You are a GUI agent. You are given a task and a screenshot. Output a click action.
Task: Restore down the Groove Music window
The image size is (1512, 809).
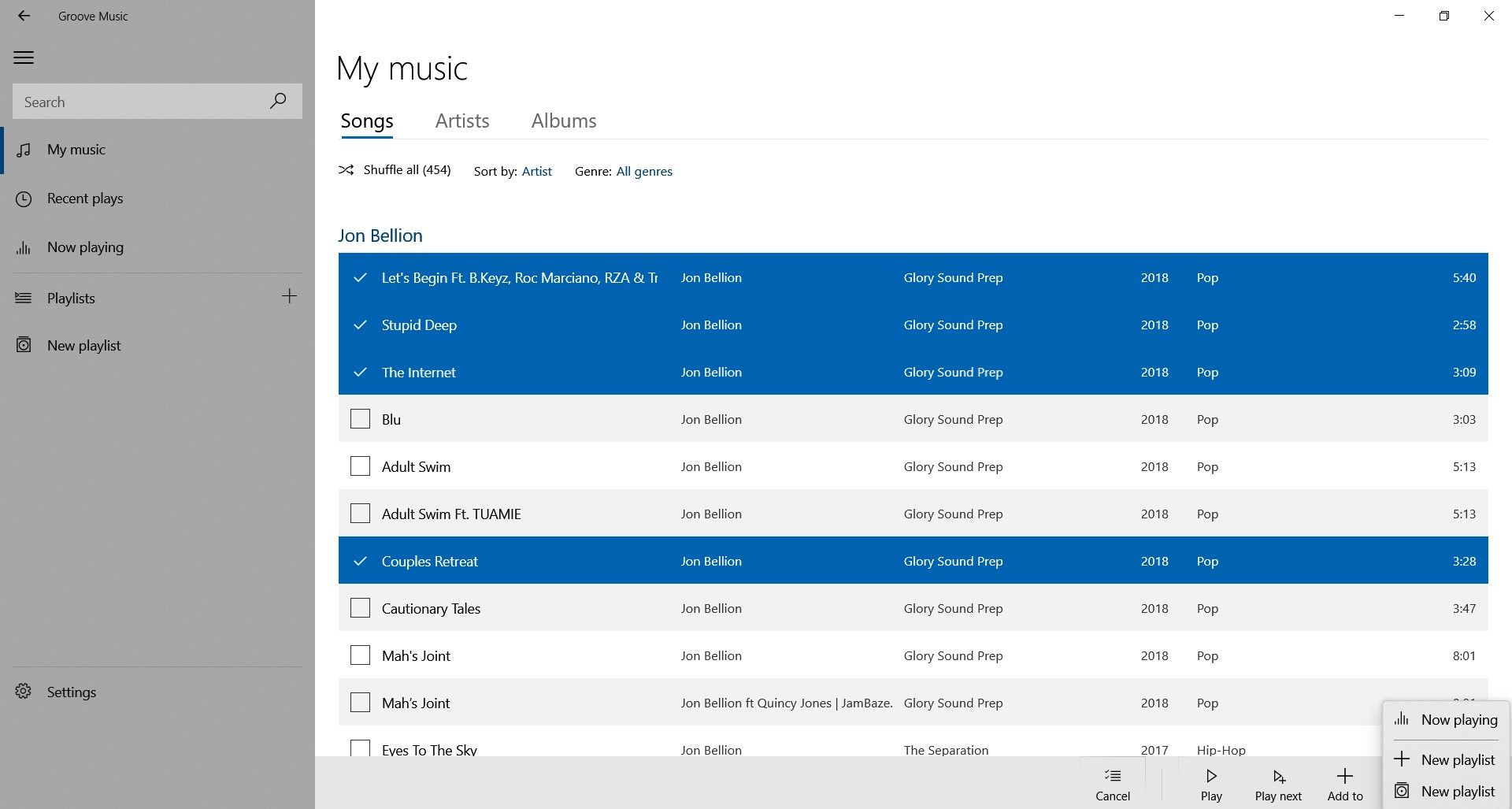(x=1443, y=16)
